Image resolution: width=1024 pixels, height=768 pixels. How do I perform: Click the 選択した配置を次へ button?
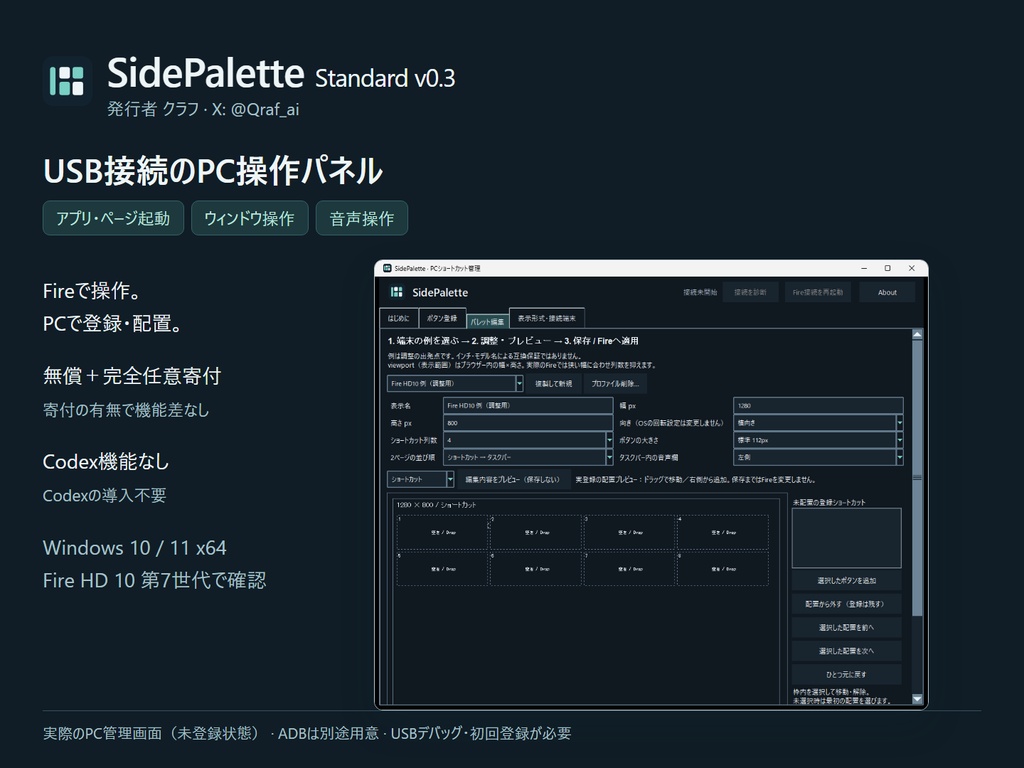point(846,650)
